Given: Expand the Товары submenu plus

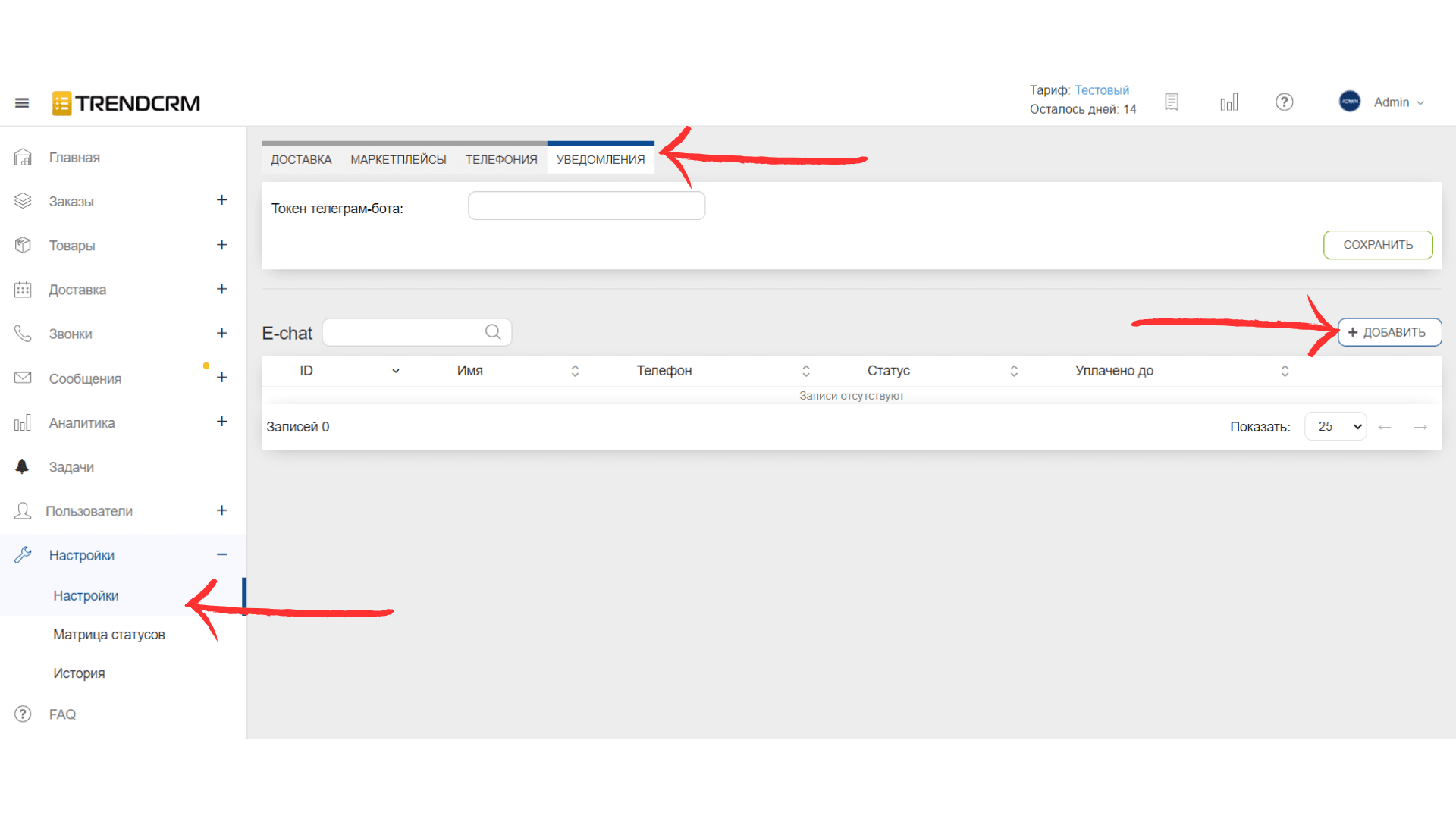Looking at the screenshot, I should click(x=221, y=245).
